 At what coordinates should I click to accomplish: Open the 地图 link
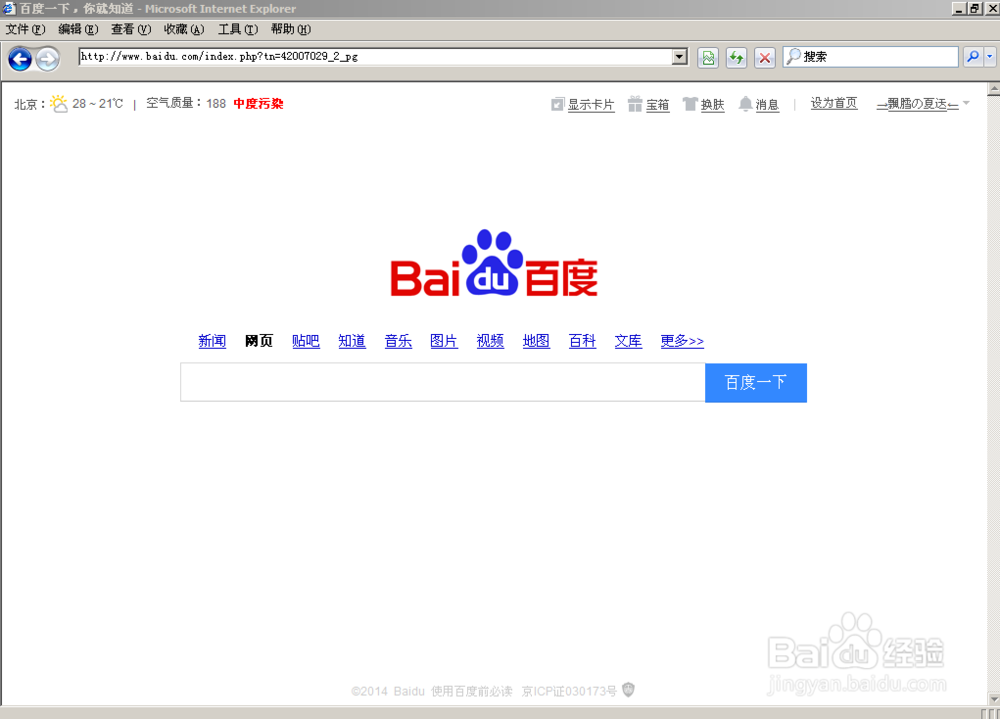point(536,341)
